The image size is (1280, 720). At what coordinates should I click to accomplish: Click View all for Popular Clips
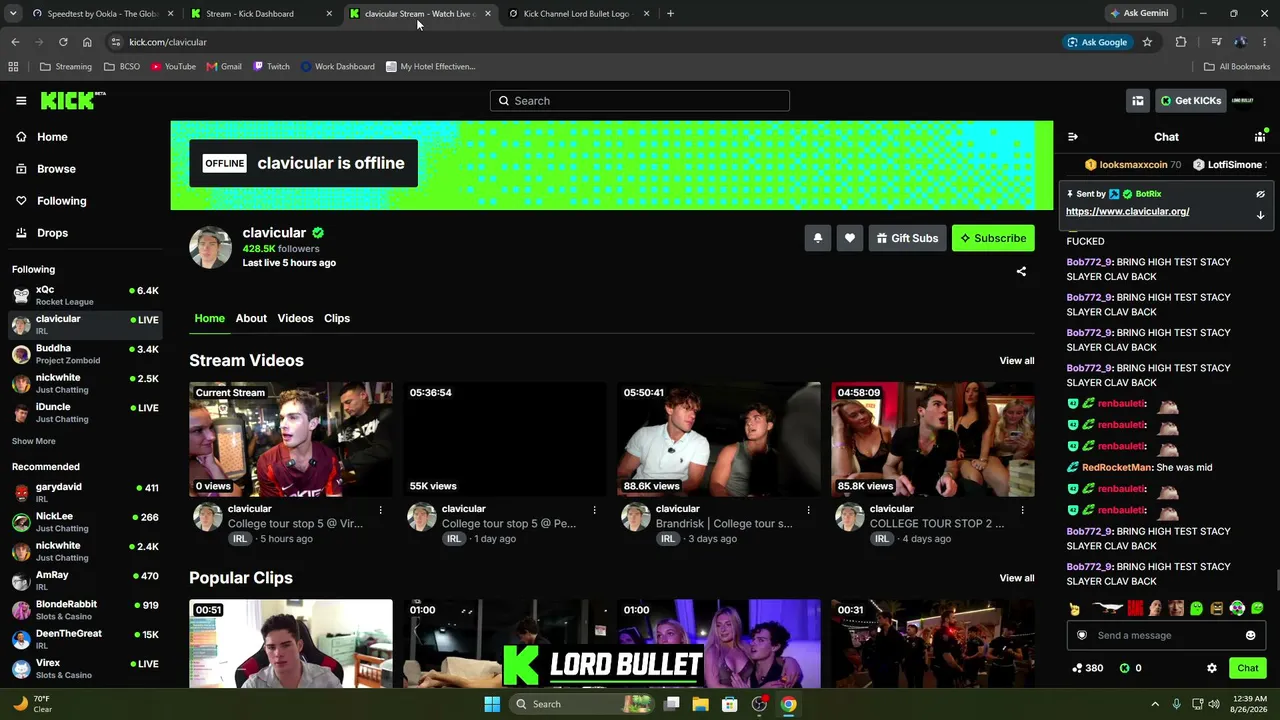(x=1017, y=578)
